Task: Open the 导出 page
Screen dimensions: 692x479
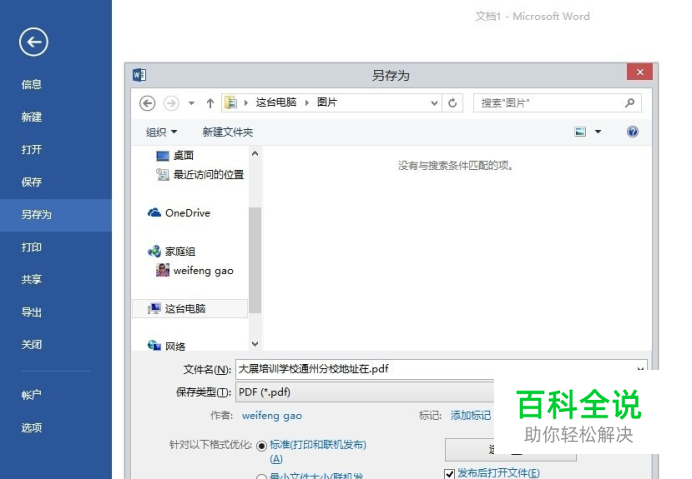Action: (31, 312)
